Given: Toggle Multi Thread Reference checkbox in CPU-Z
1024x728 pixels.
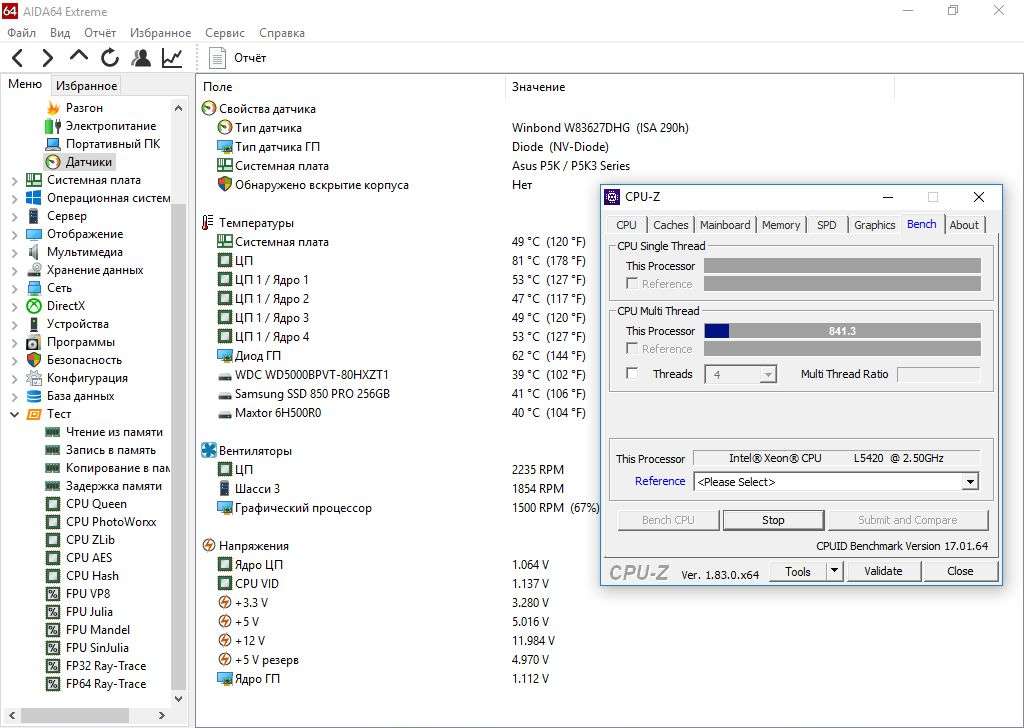Looking at the screenshot, I should tap(632, 348).
